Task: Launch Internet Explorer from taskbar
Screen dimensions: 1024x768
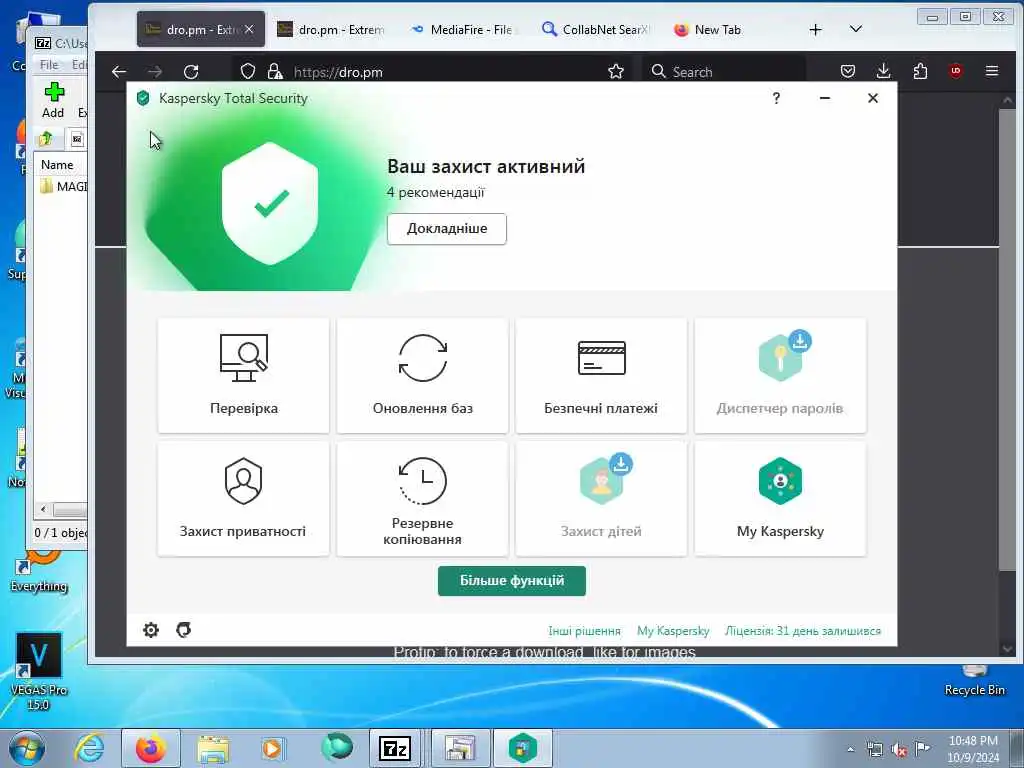Action: click(89, 748)
